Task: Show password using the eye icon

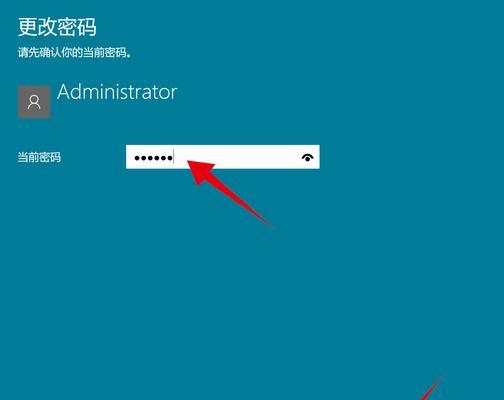Action: [x=307, y=157]
